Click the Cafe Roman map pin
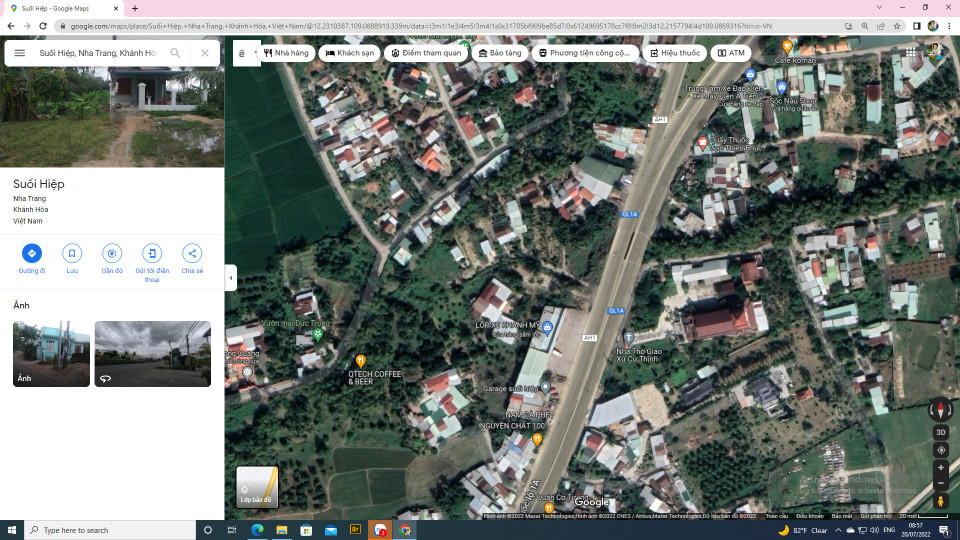960x540 pixels. [787, 47]
